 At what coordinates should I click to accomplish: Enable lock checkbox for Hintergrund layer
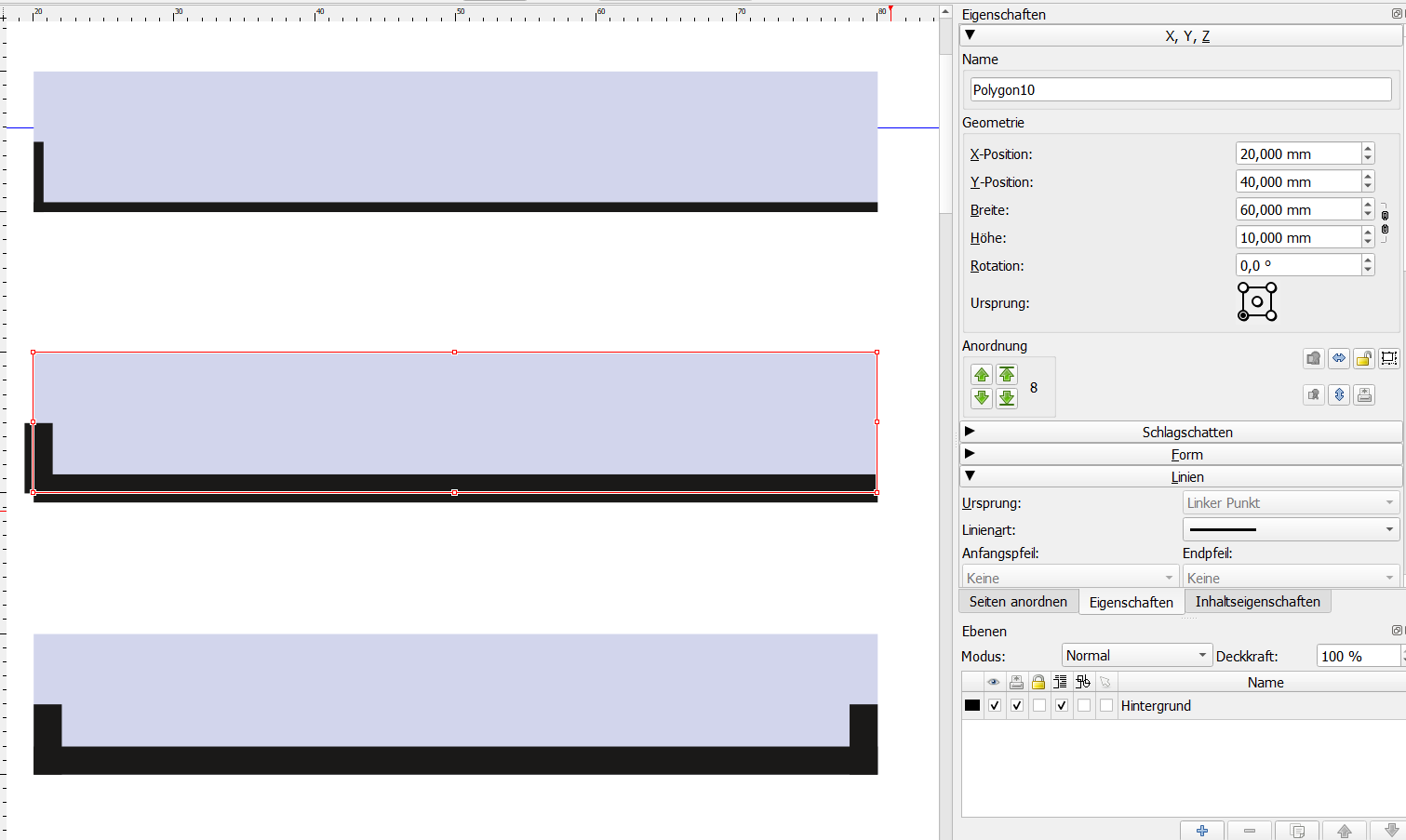(x=1039, y=705)
